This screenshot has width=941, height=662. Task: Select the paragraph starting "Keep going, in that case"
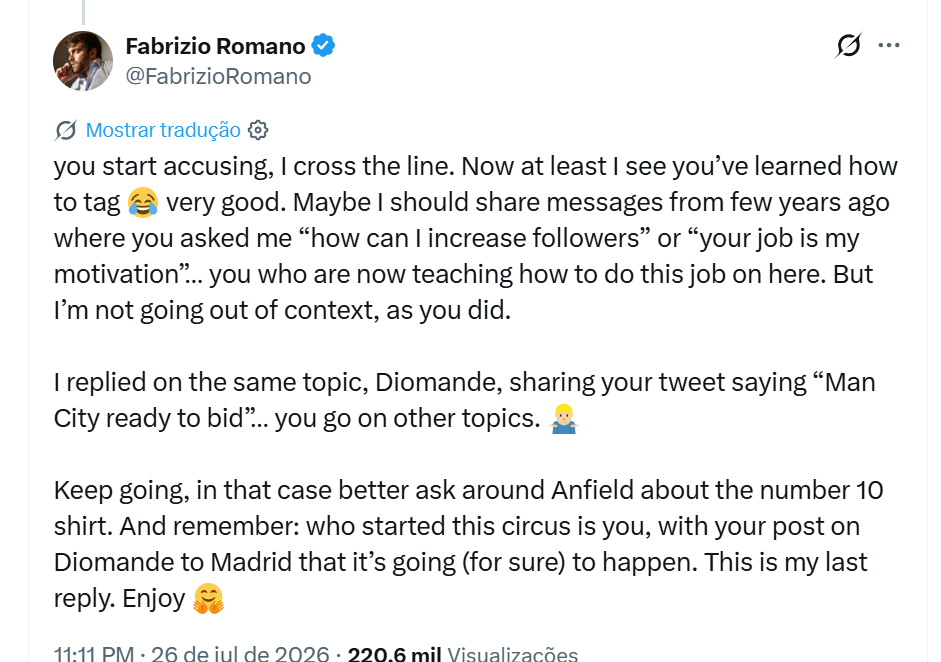[x=468, y=544]
